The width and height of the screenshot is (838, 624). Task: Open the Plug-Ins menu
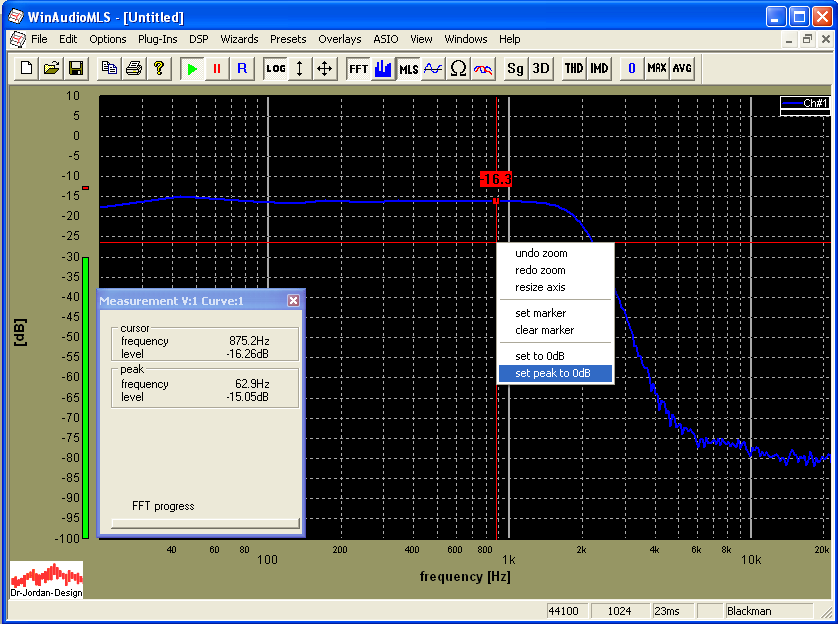click(x=157, y=39)
